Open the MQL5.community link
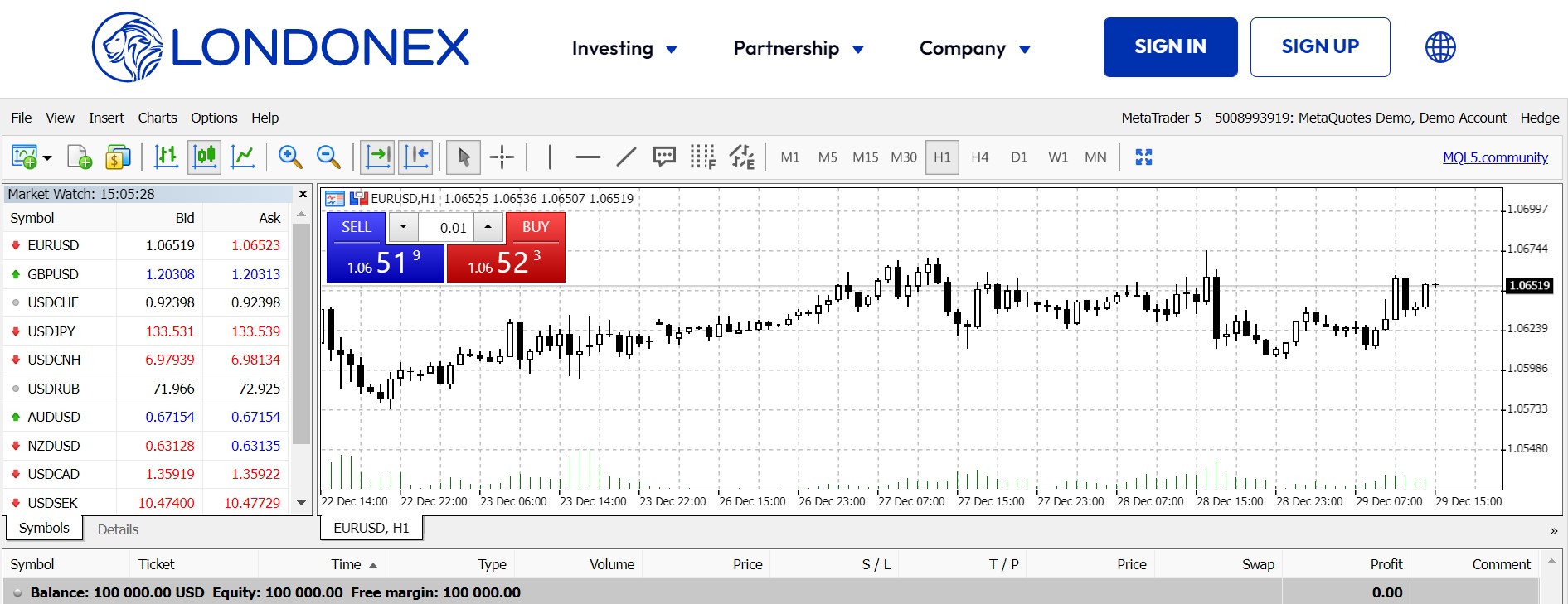Viewport: 1568px width, 604px height. (1495, 157)
